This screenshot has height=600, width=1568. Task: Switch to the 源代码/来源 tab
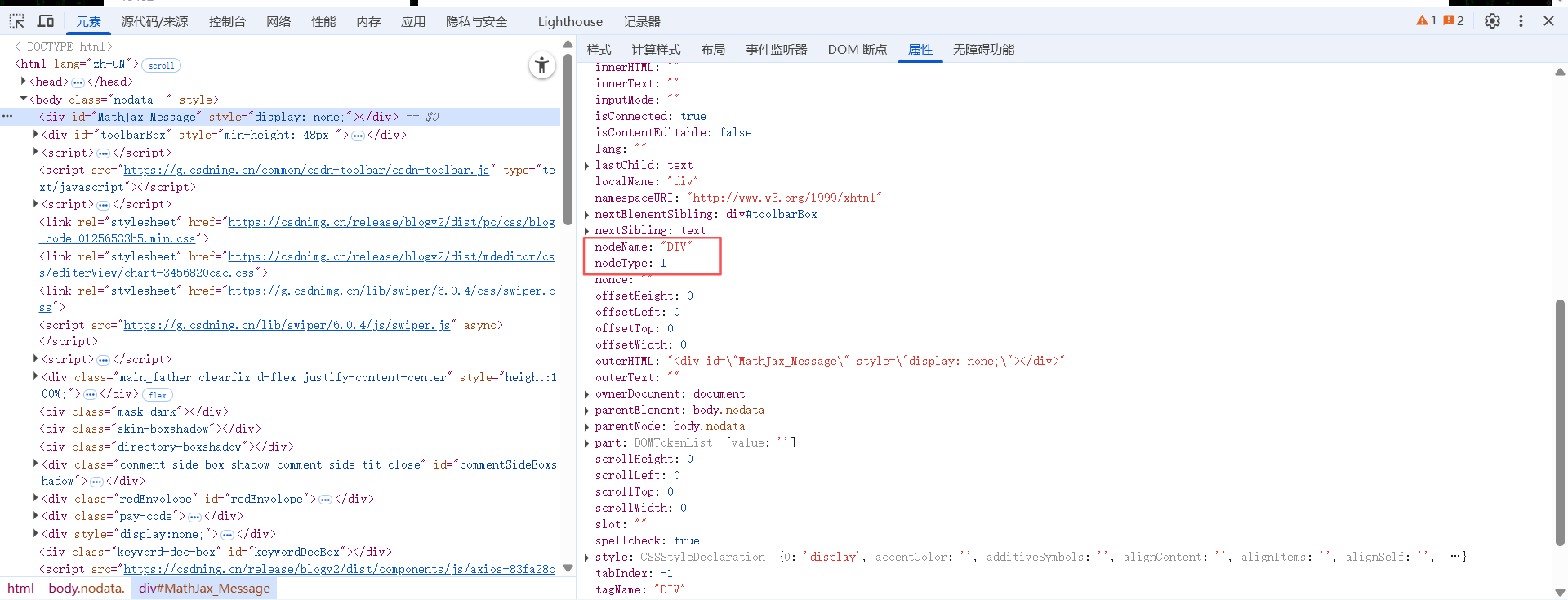point(154,22)
